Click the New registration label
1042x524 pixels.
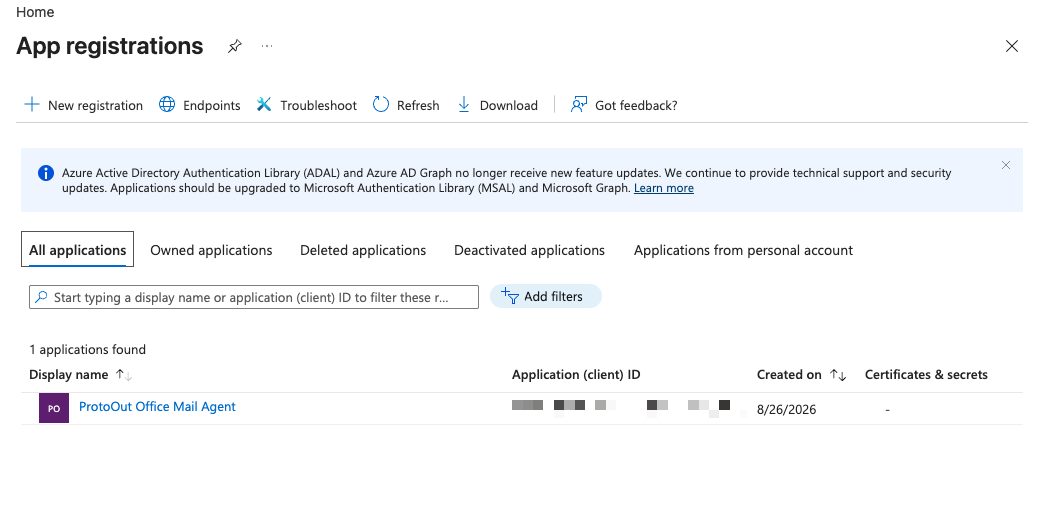pyautogui.click(x=95, y=106)
